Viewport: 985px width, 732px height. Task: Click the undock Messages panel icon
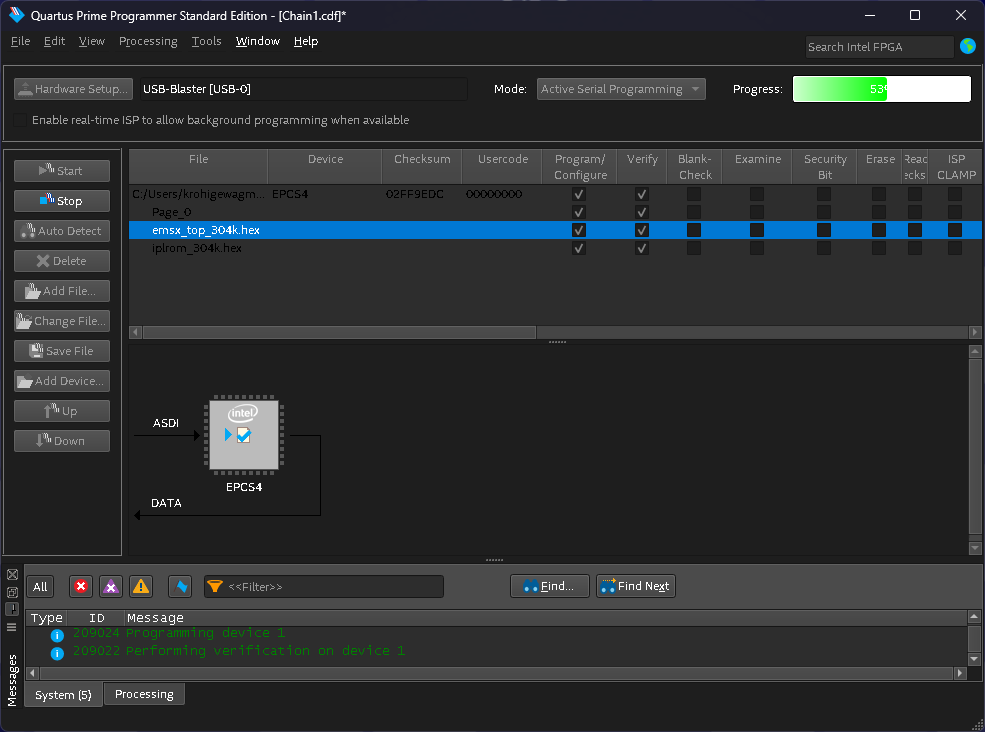pyautogui.click(x=12, y=592)
